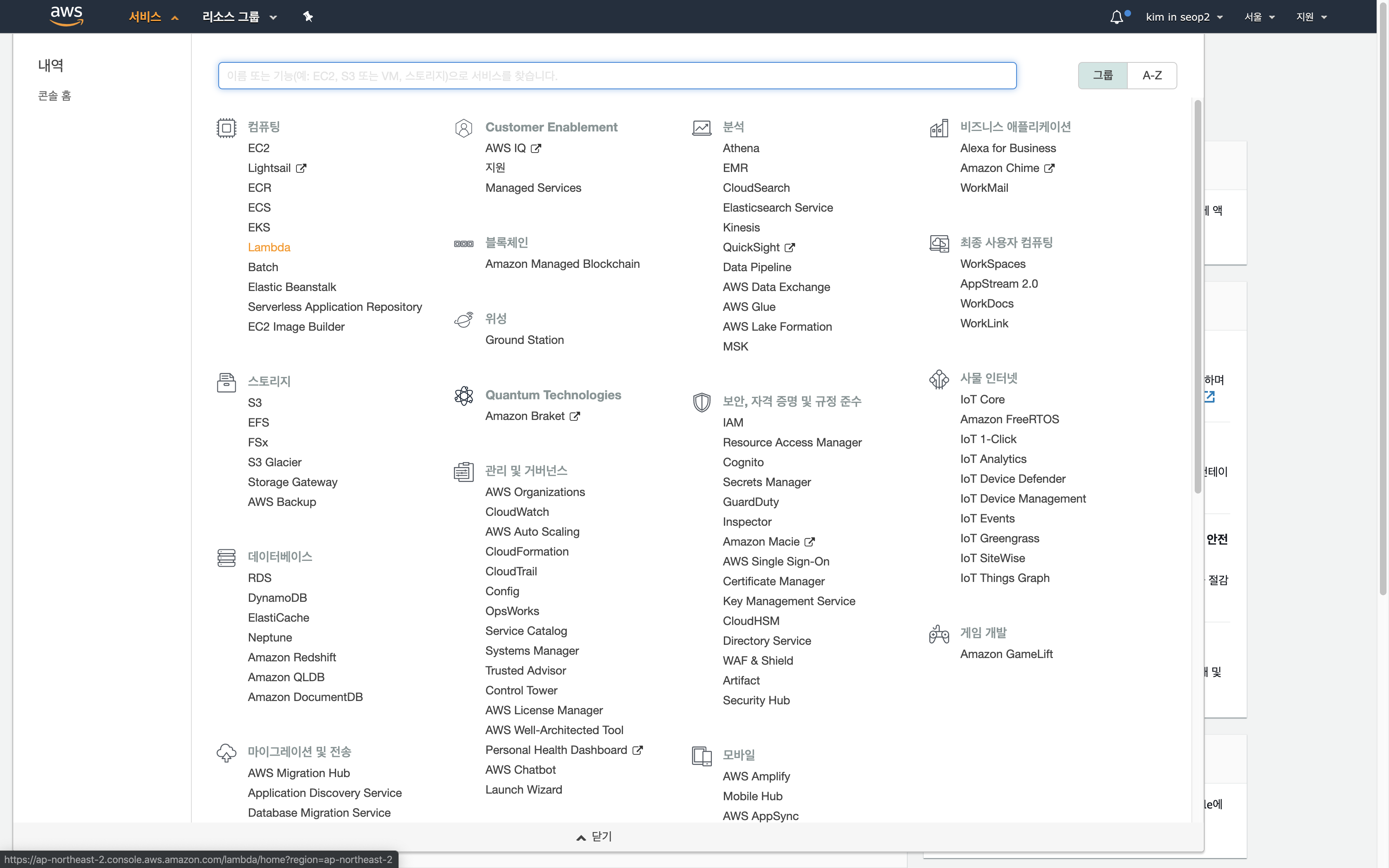Click the service search input field
This screenshot has height=868, width=1389.
[x=617, y=76]
